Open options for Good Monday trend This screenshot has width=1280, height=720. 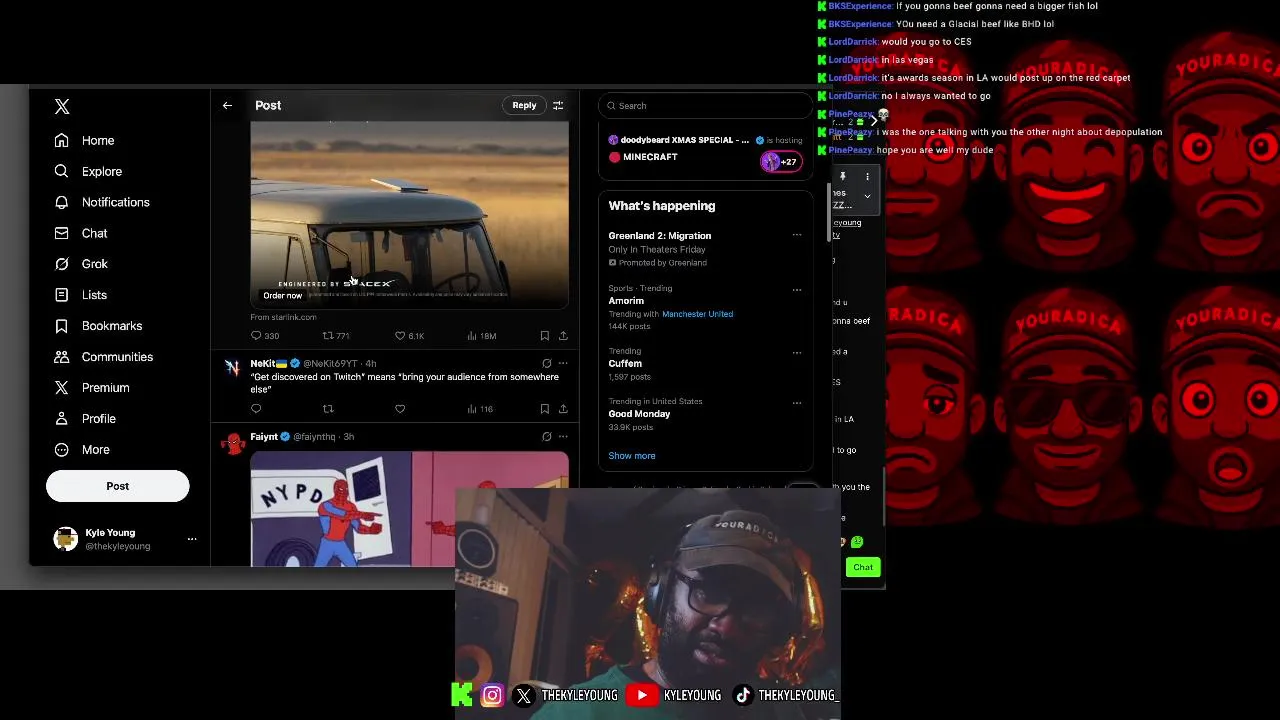797,402
